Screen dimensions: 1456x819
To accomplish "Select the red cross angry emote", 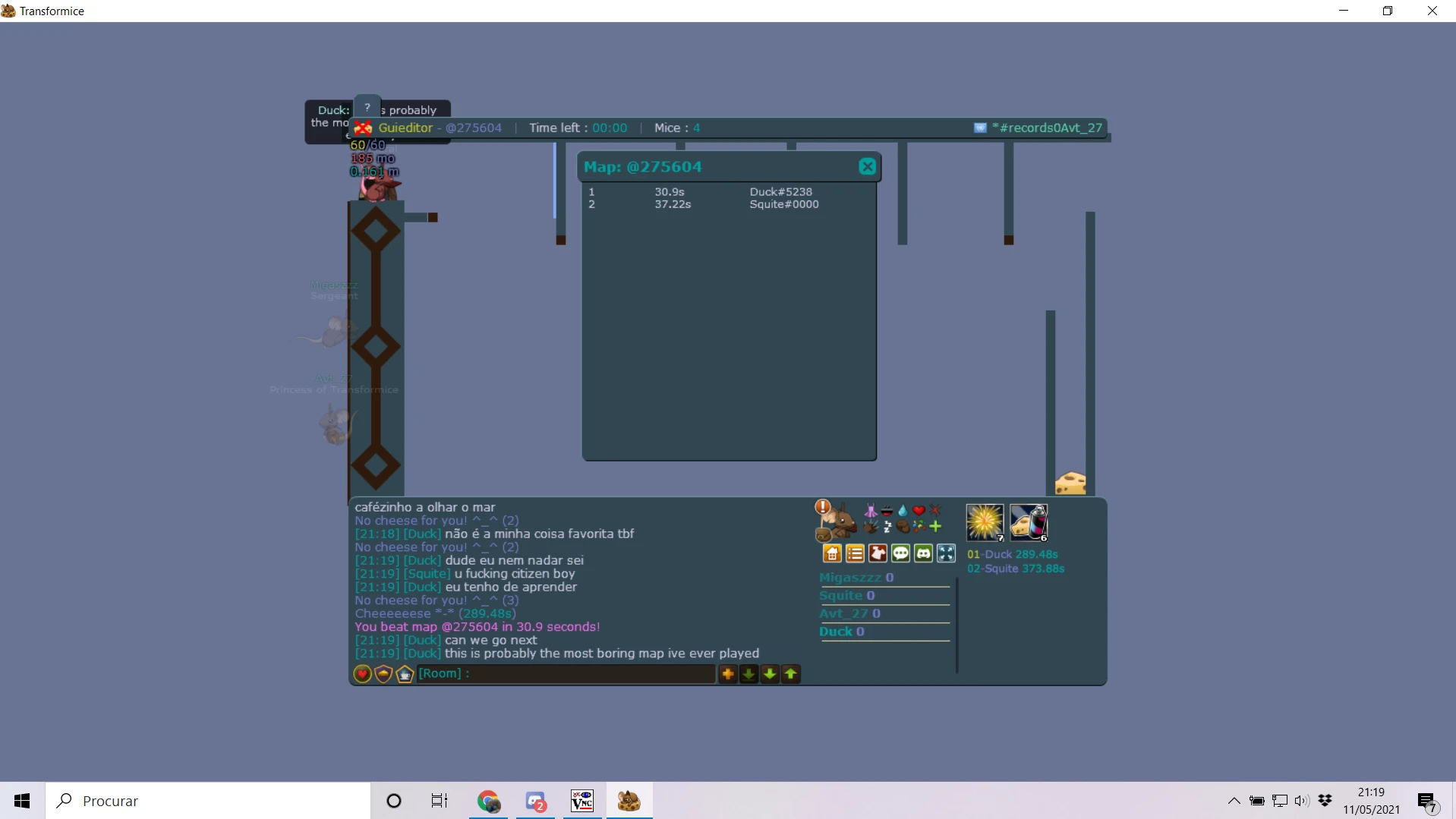I will click(934, 510).
